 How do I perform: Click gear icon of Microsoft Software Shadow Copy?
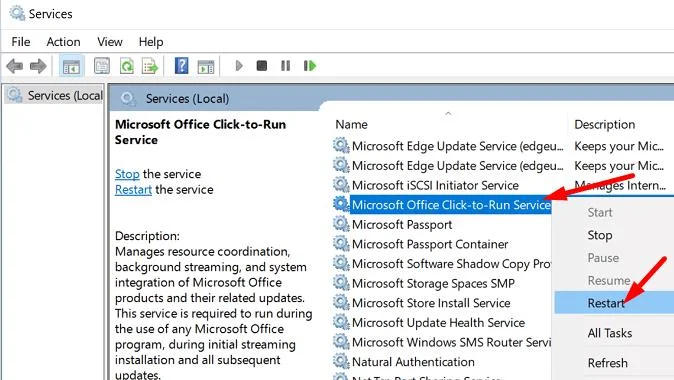point(341,263)
